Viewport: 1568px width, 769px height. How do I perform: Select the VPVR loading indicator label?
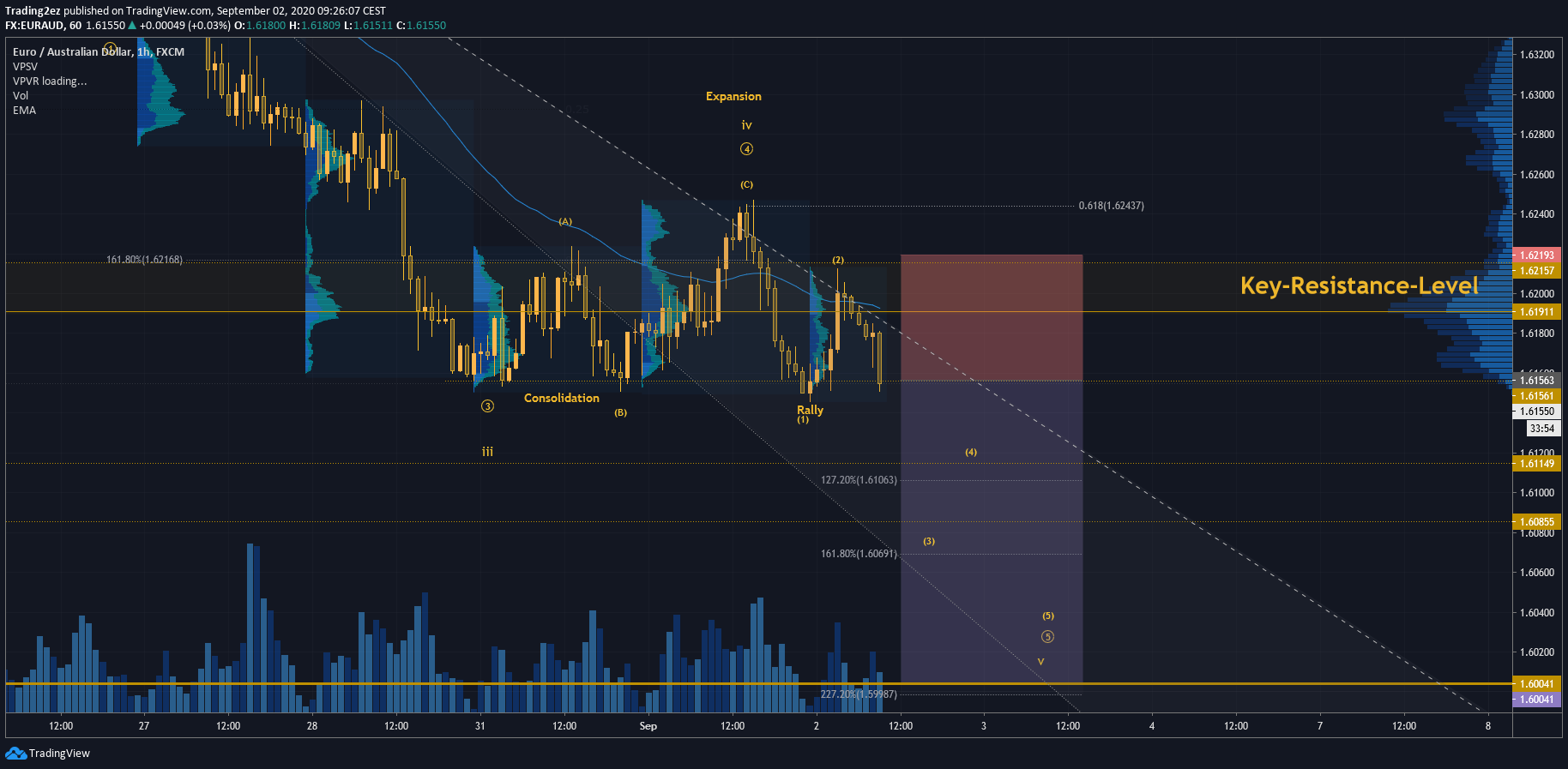click(x=50, y=81)
